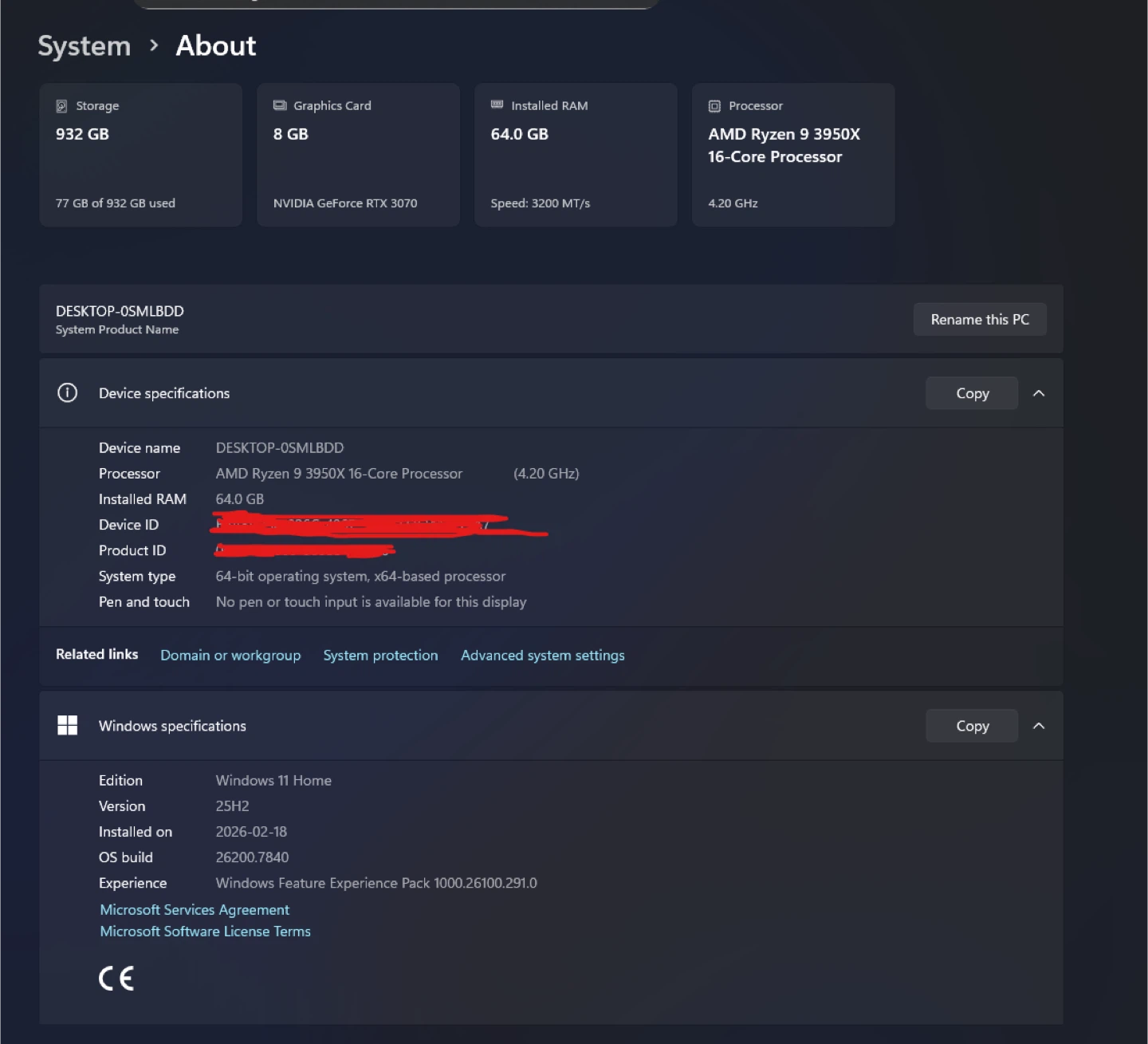Open Microsoft Software License Terms
1148x1044 pixels.
click(x=205, y=931)
